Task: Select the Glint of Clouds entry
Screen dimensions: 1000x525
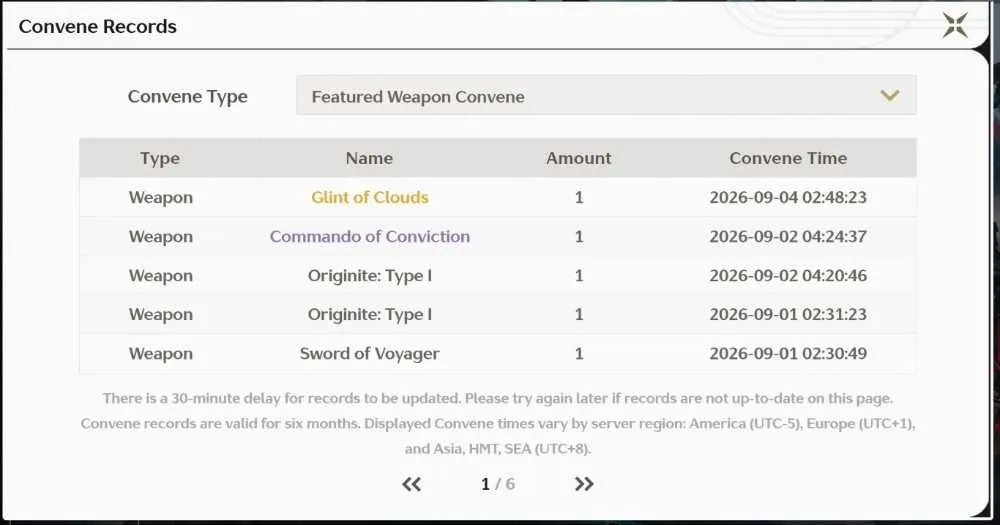Action: [x=370, y=197]
